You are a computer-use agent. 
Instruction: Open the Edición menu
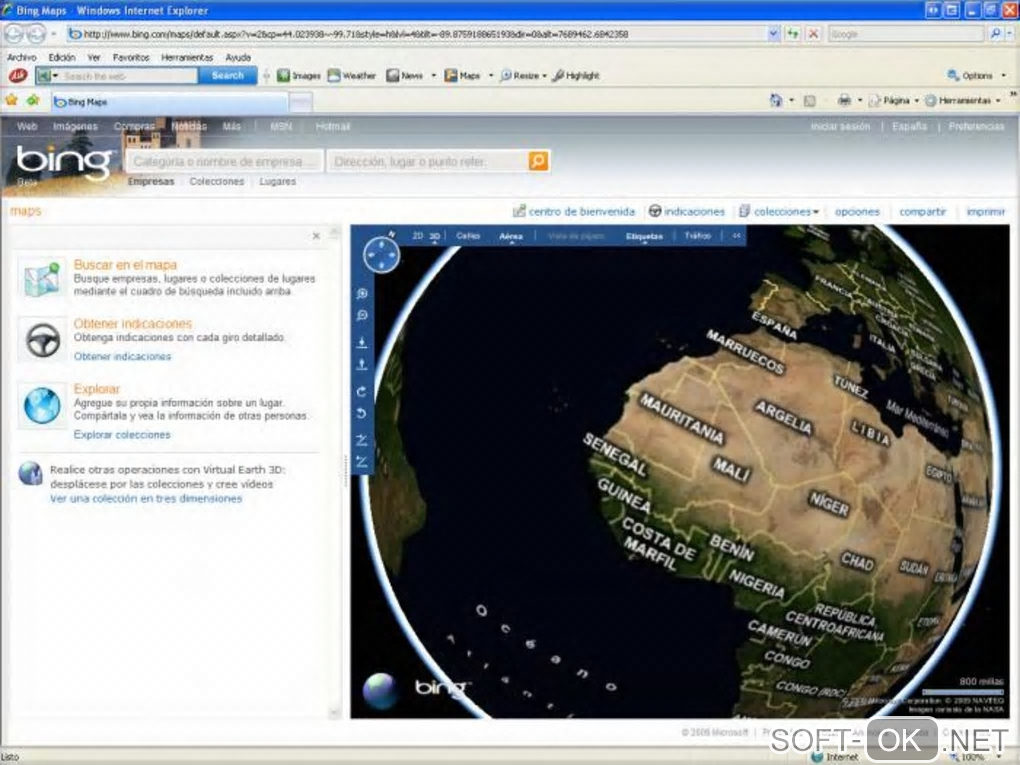[x=62, y=57]
